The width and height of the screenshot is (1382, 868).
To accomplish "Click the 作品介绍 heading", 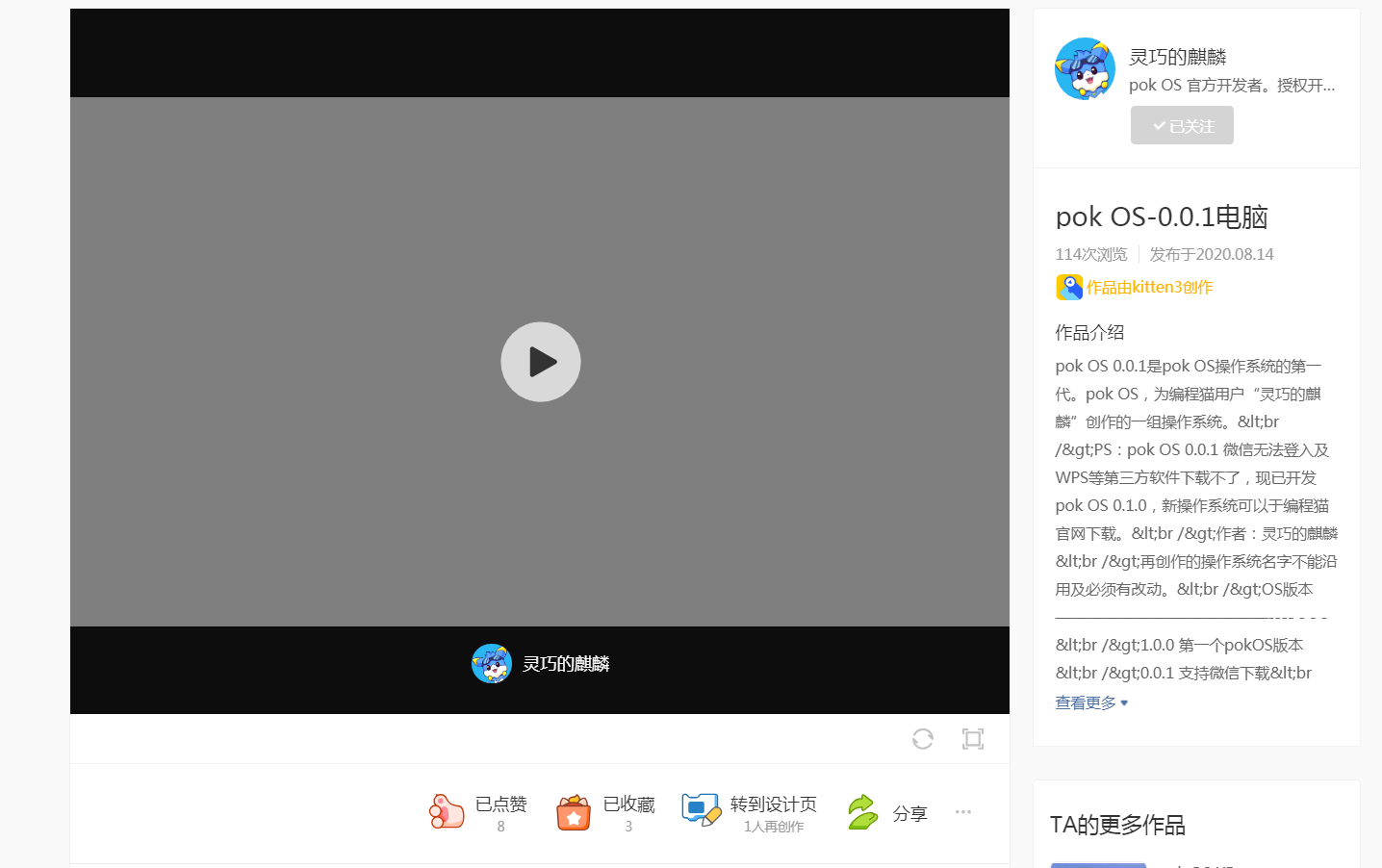I will pyautogui.click(x=1089, y=332).
